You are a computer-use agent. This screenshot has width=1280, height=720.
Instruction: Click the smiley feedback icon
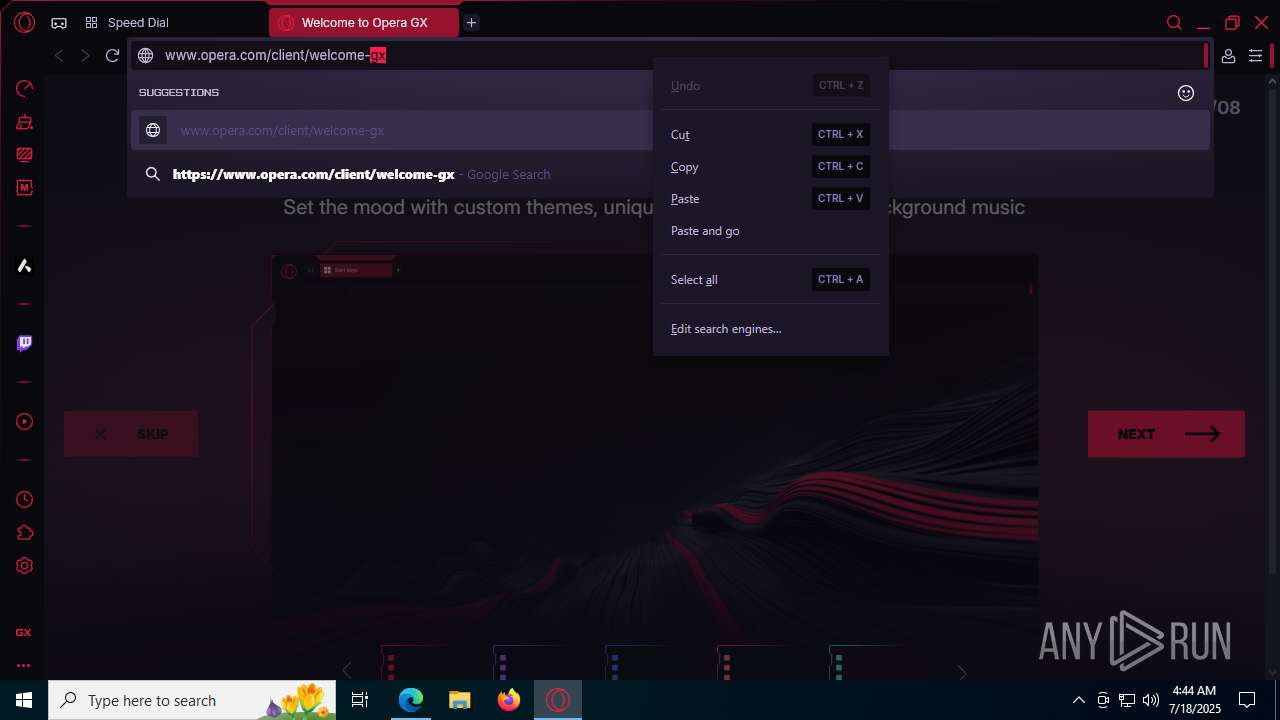pos(1186,93)
